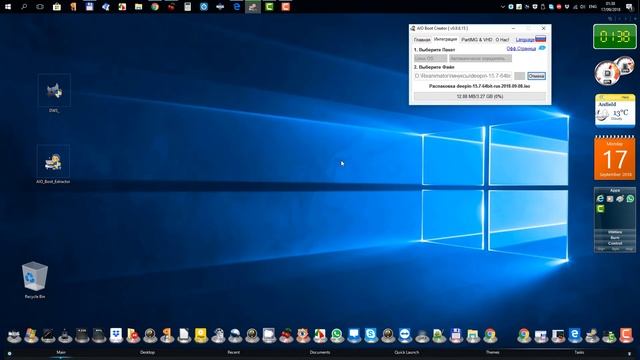Open the yellow sticky notes dock icon
This screenshot has height=360, width=640.
(x=201, y=335)
